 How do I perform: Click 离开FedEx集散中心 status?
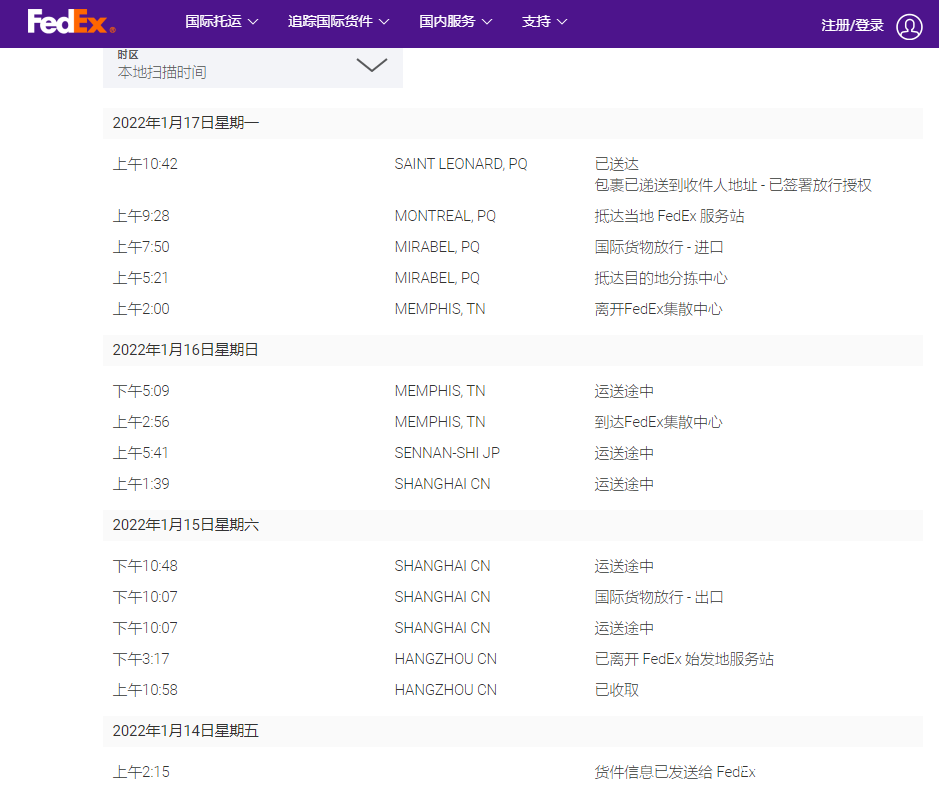[658, 309]
